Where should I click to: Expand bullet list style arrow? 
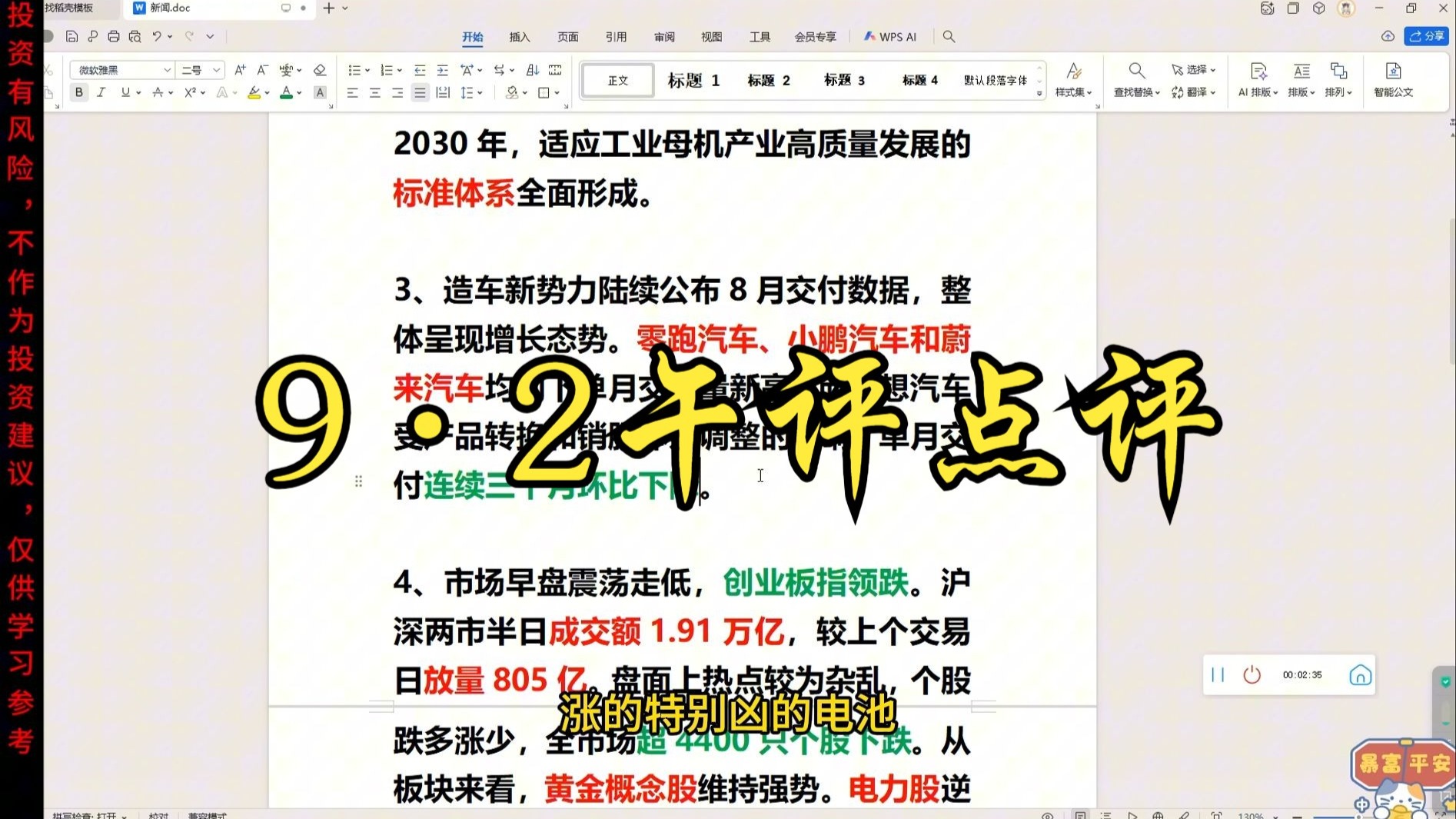click(x=367, y=70)
